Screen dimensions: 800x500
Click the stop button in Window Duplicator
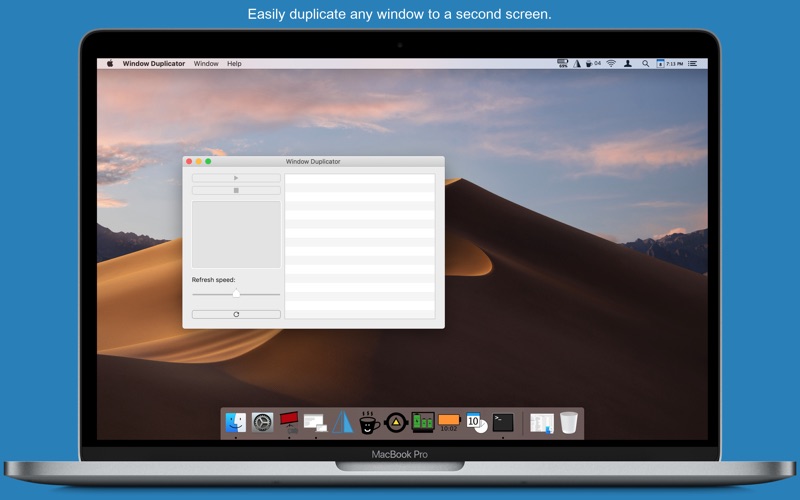pyautogui.click(x=236, y=190)
